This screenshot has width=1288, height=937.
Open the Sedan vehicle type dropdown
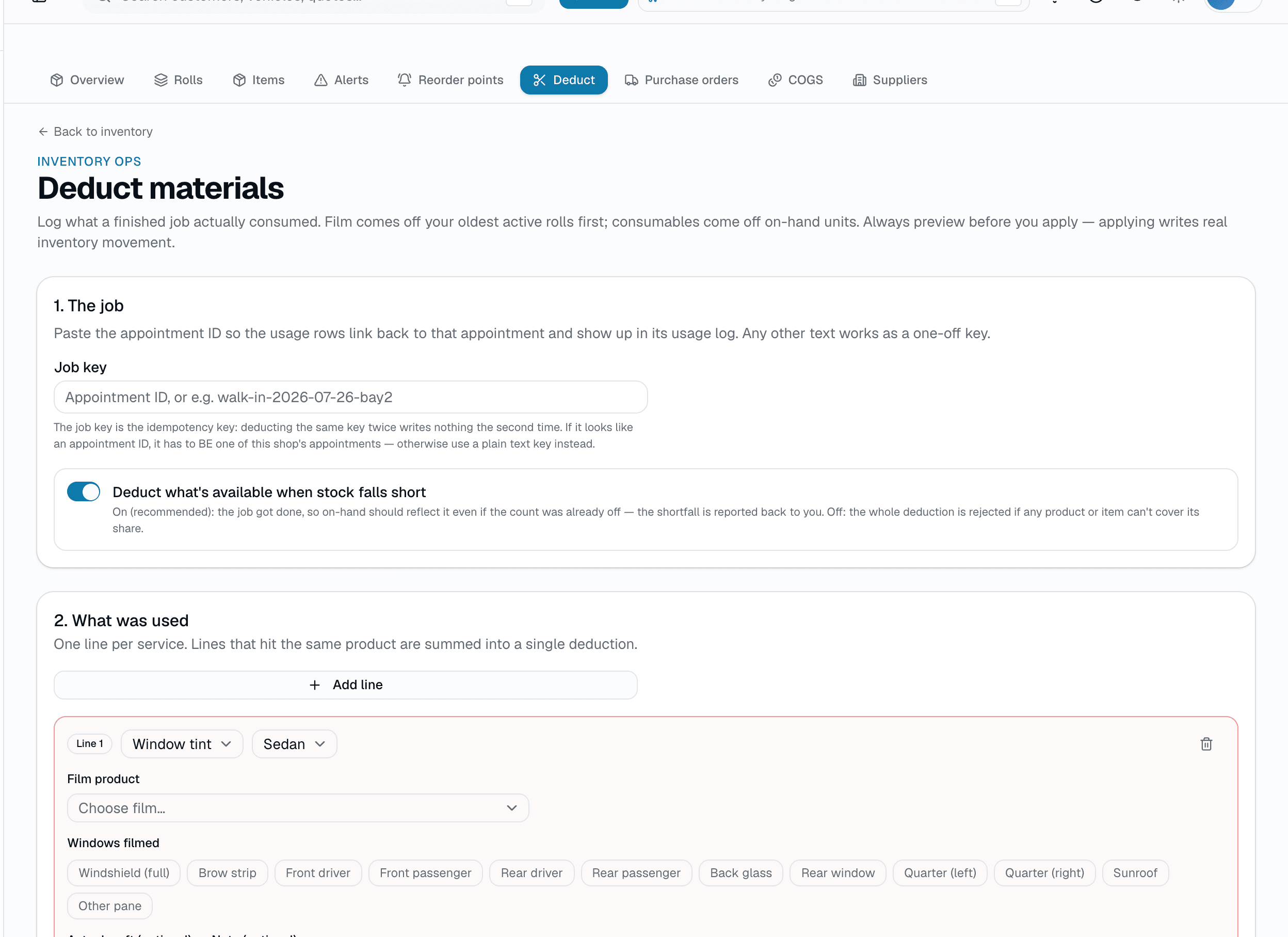click(x=294, y=744)
